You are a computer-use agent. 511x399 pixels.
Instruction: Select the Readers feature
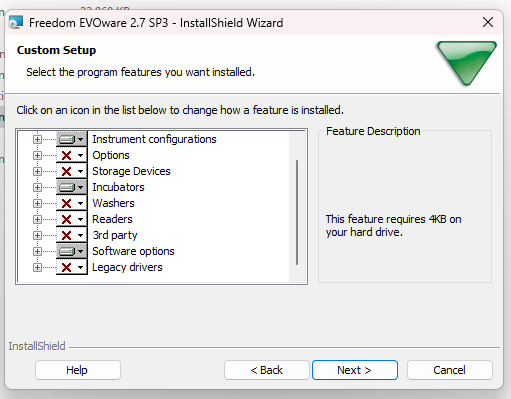[x=112, y=219]
